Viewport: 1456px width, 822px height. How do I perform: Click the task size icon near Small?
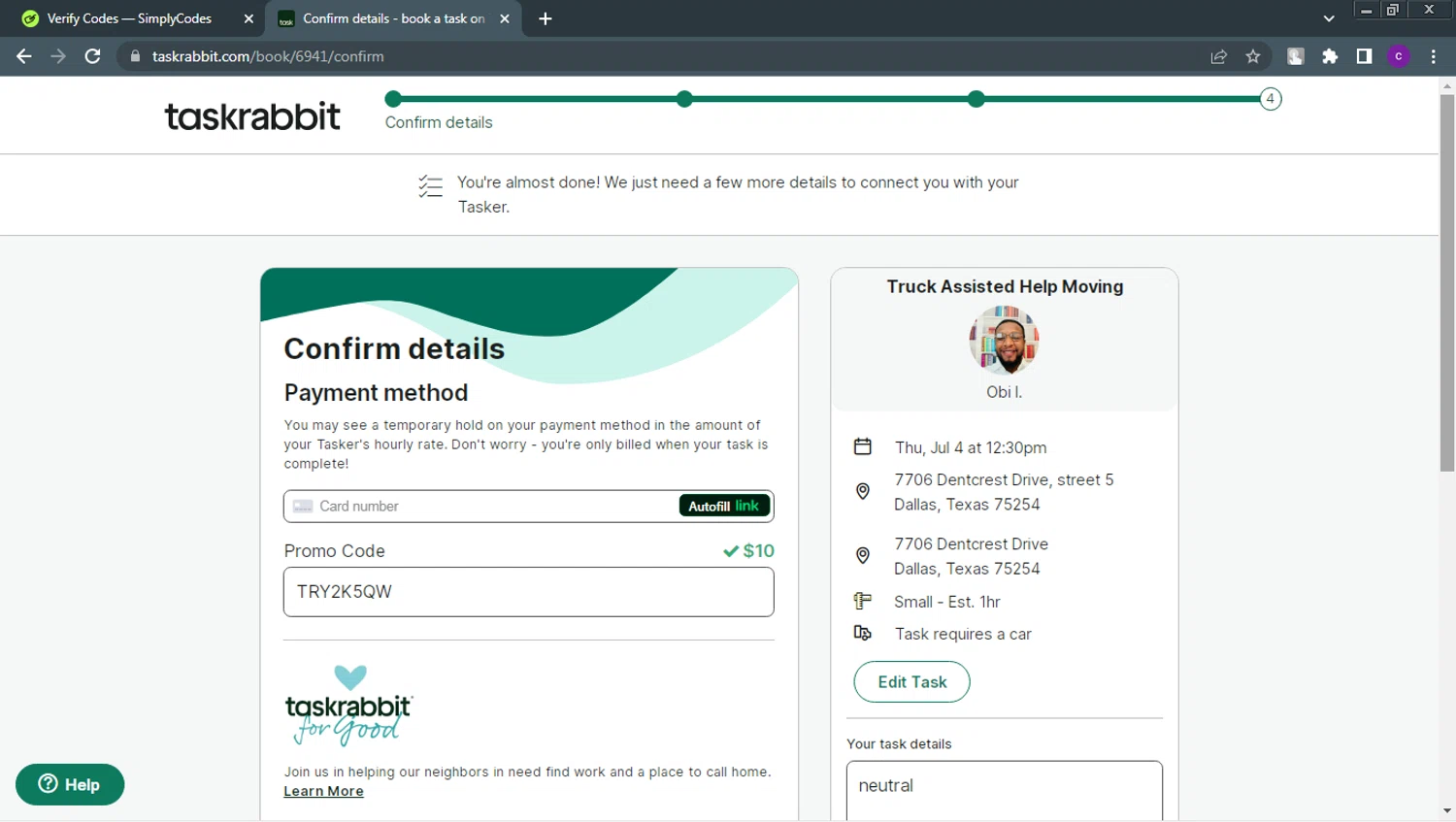862,601
